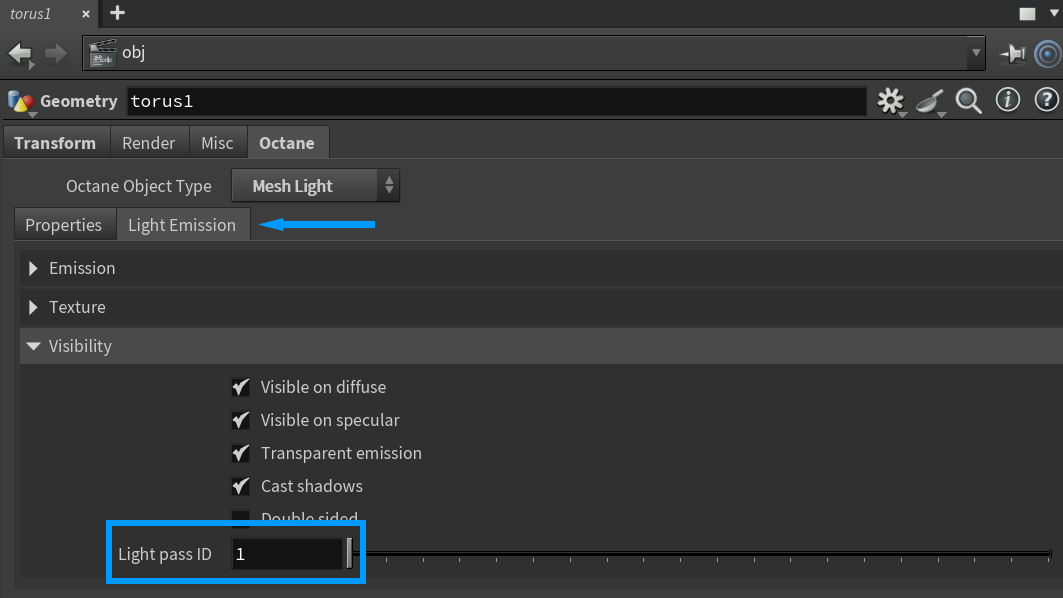Click the back navigation arrow
This screenshot has width=1063, height=598.
tap(20, 53)
